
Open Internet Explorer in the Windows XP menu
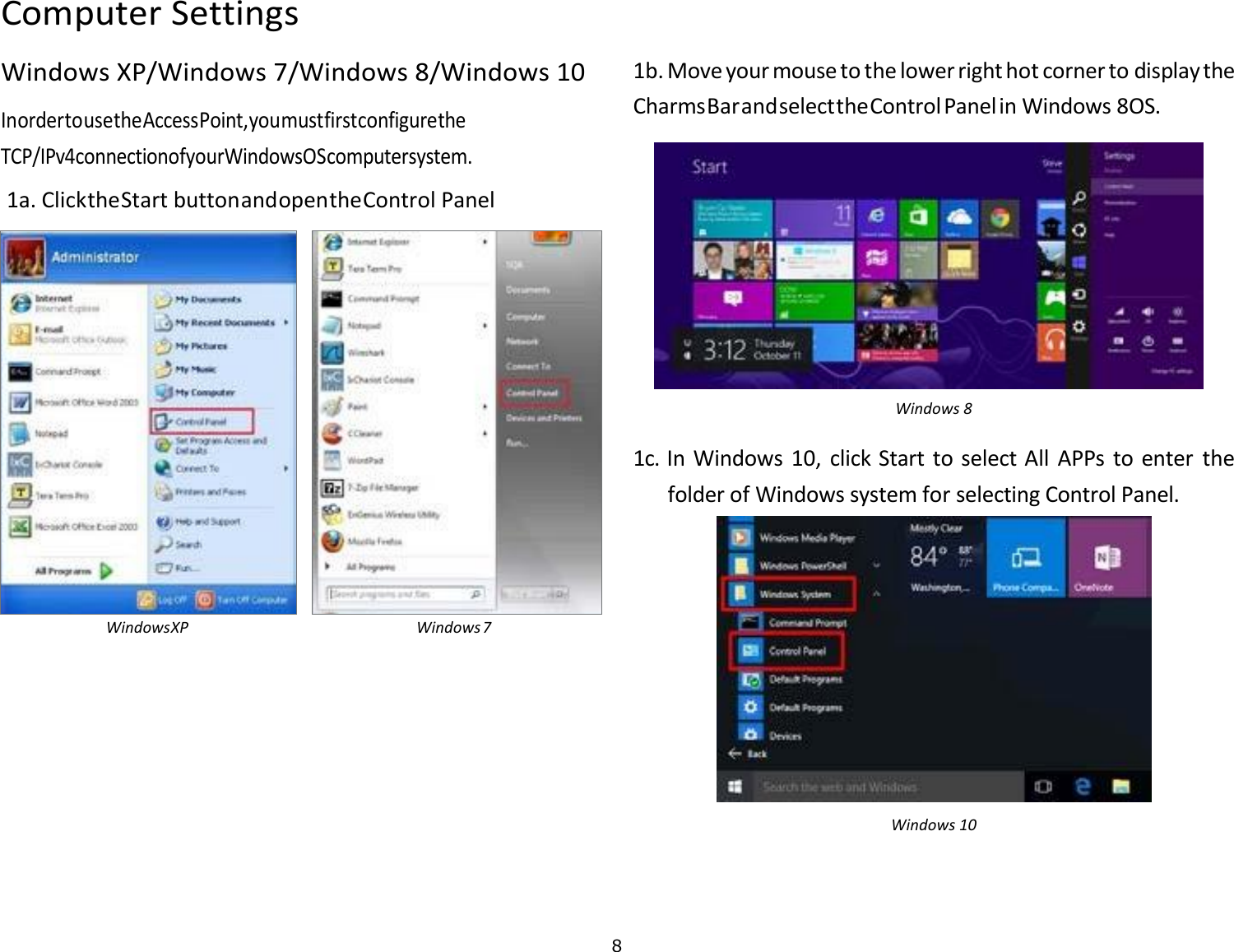56,304
